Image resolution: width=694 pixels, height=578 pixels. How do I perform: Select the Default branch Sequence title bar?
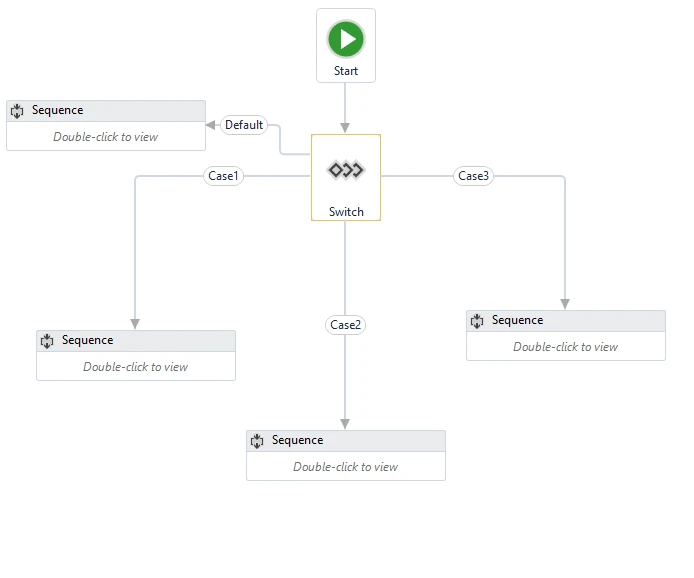[106, 111]
